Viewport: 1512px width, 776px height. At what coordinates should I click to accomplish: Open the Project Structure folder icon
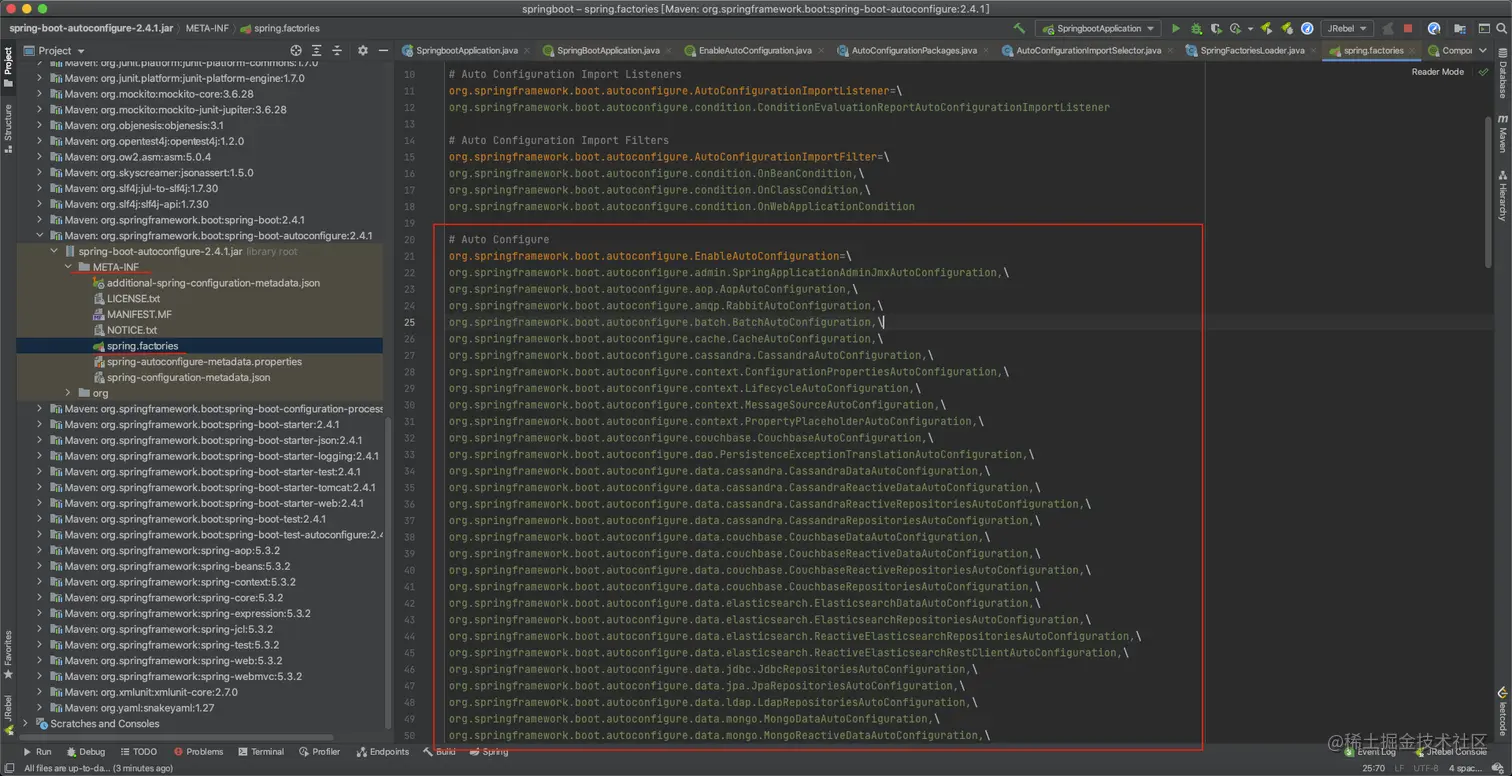click(1459, 29)
